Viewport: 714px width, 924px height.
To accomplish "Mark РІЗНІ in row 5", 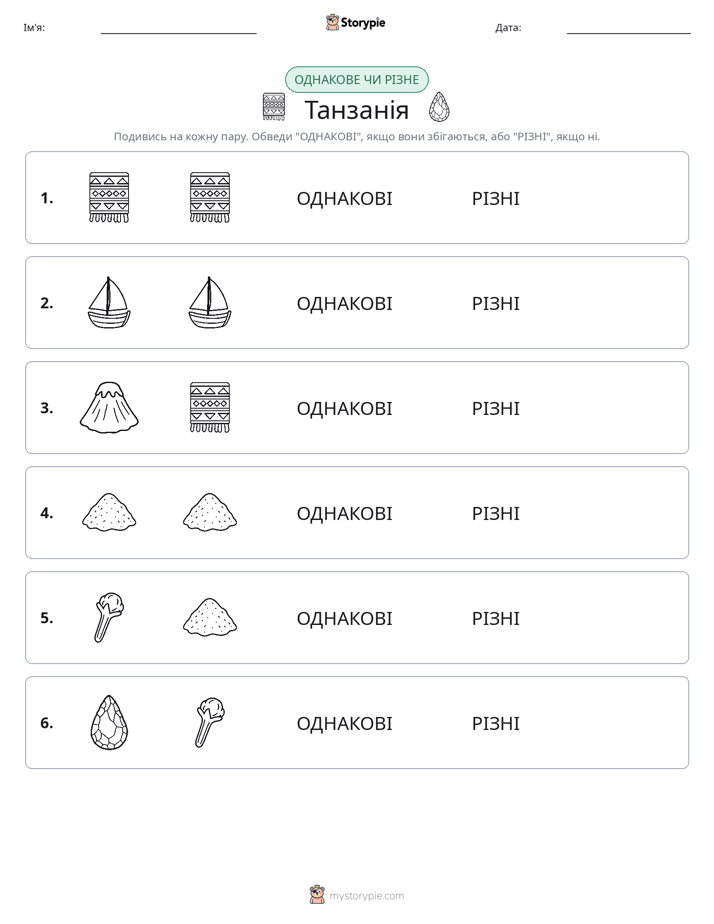I will click(495, 618).
